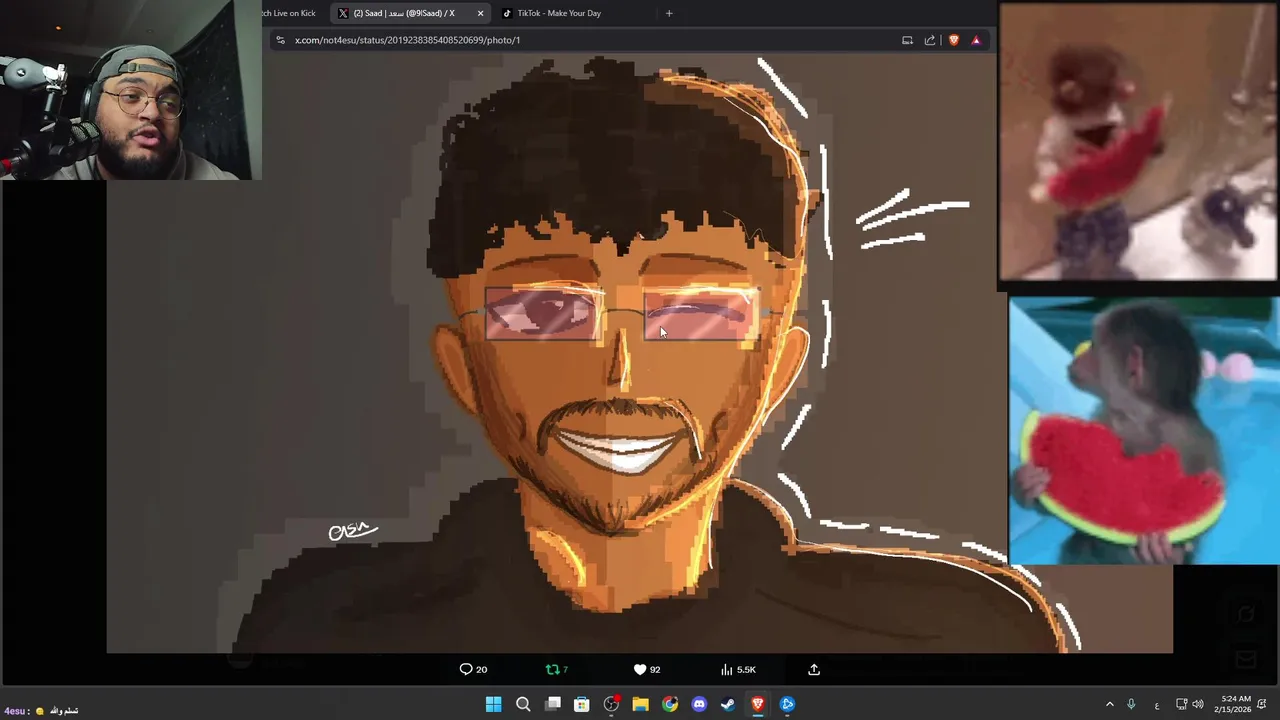The height and width of the screenshot is (720, 1280).
Task: Open Microsoft Store from the taskbar
Action: (582, 704)
